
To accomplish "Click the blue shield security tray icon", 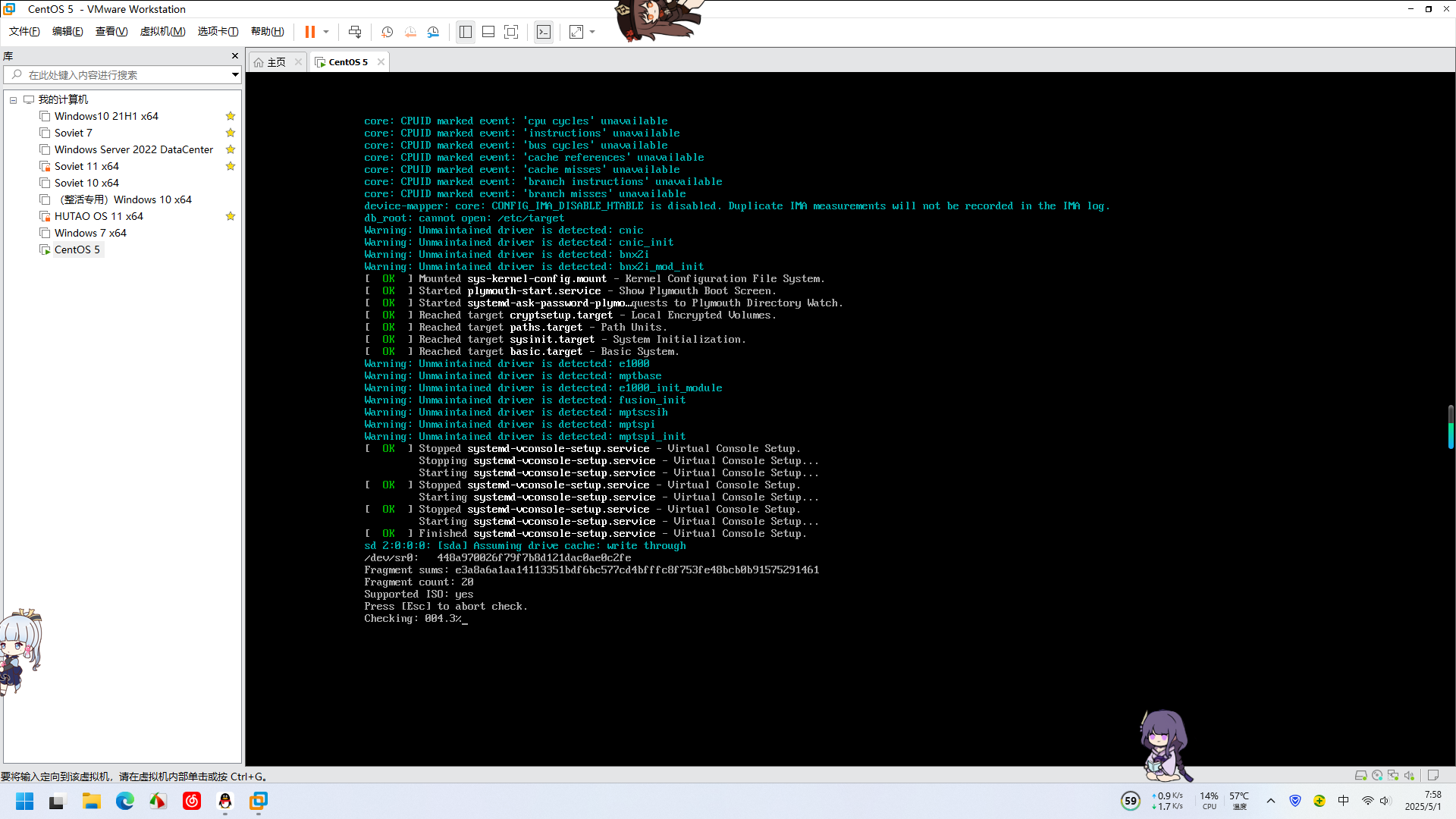I will click(1295, 801).
